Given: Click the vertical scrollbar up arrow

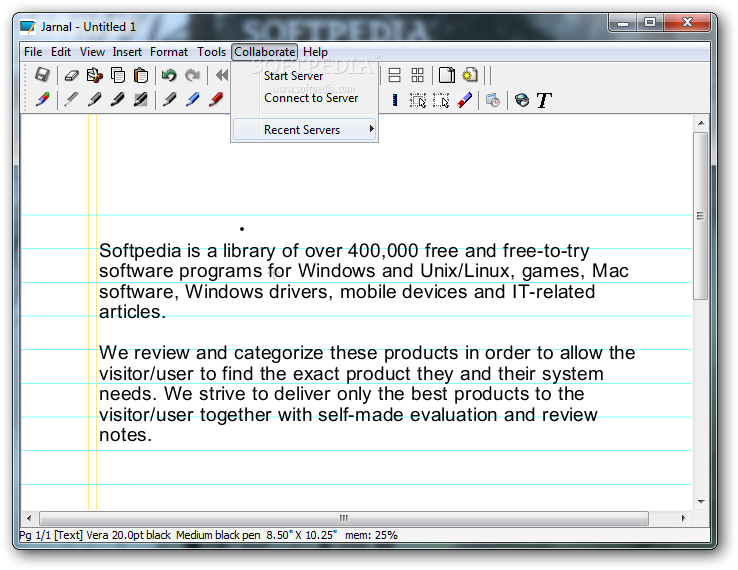Looking at the screenshot, I should pyautogui.click(x=701, y=123).
